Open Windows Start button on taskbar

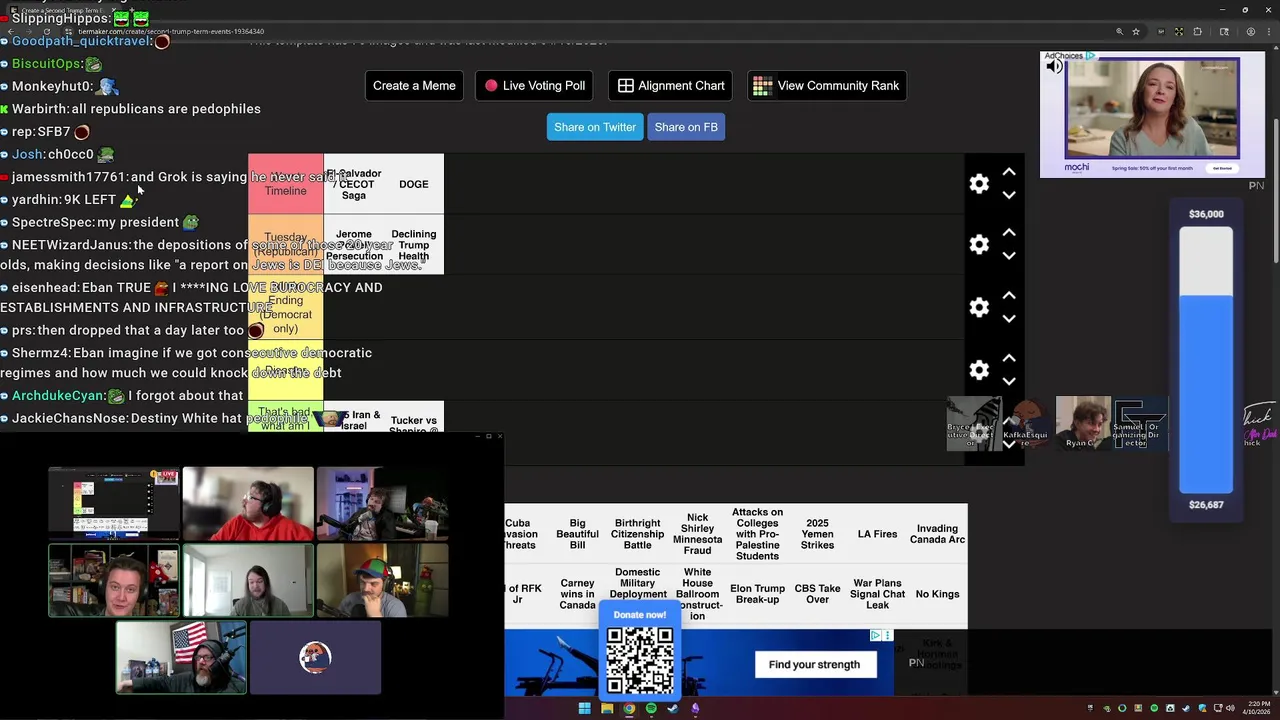point(585,709)
